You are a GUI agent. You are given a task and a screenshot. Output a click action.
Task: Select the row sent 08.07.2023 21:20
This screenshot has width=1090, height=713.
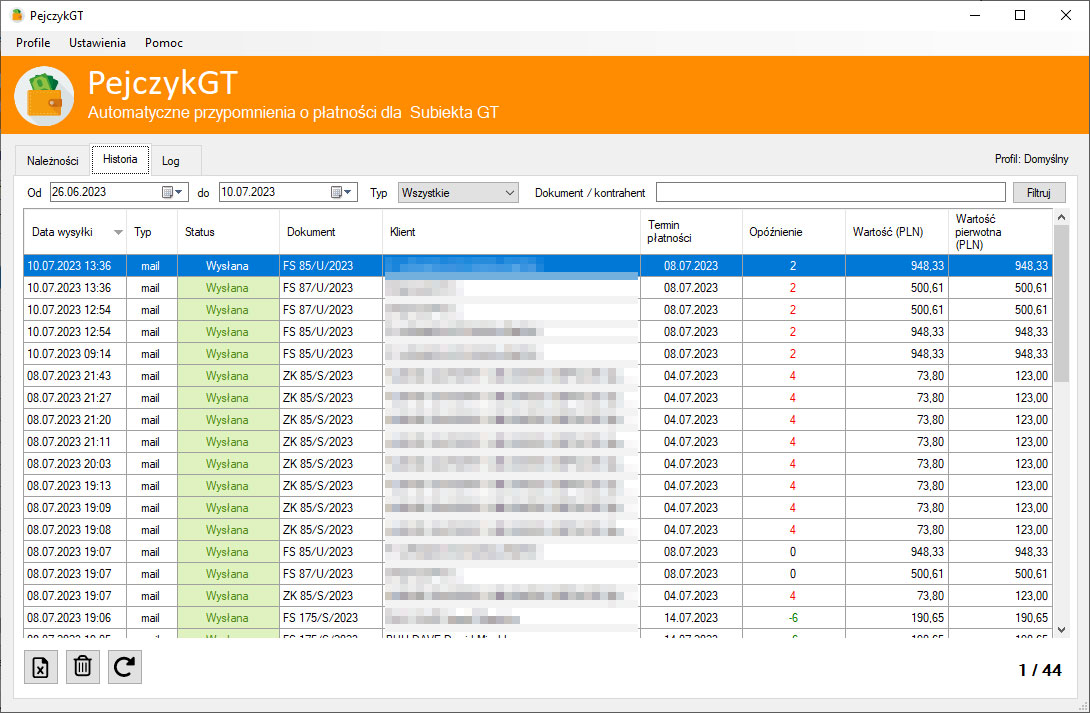point(538,420)
